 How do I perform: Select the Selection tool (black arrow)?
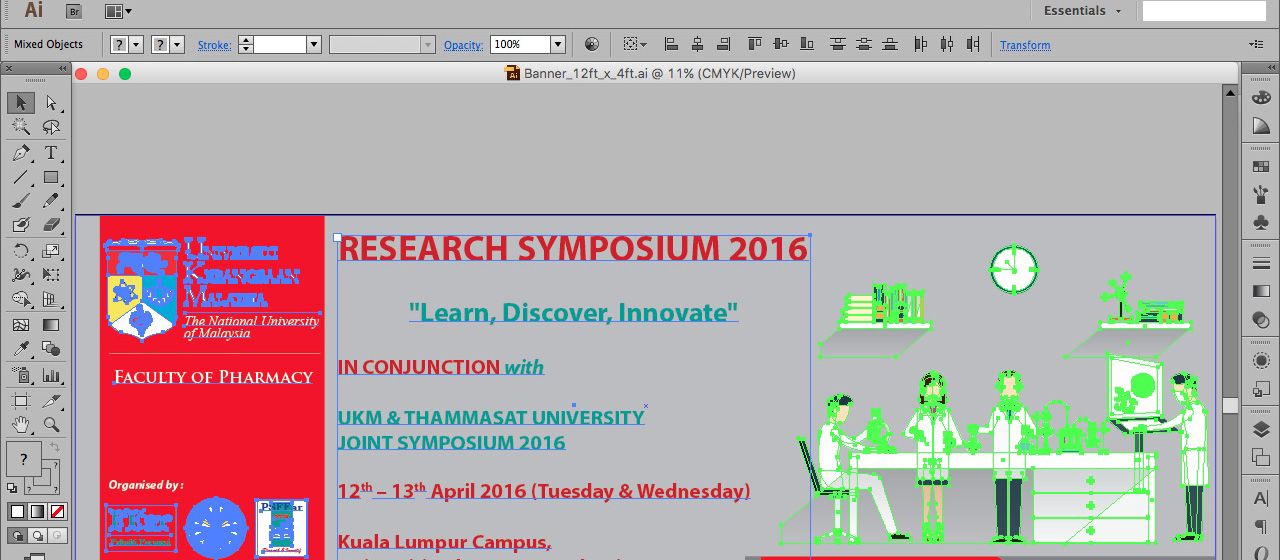(x=20, y=103)
